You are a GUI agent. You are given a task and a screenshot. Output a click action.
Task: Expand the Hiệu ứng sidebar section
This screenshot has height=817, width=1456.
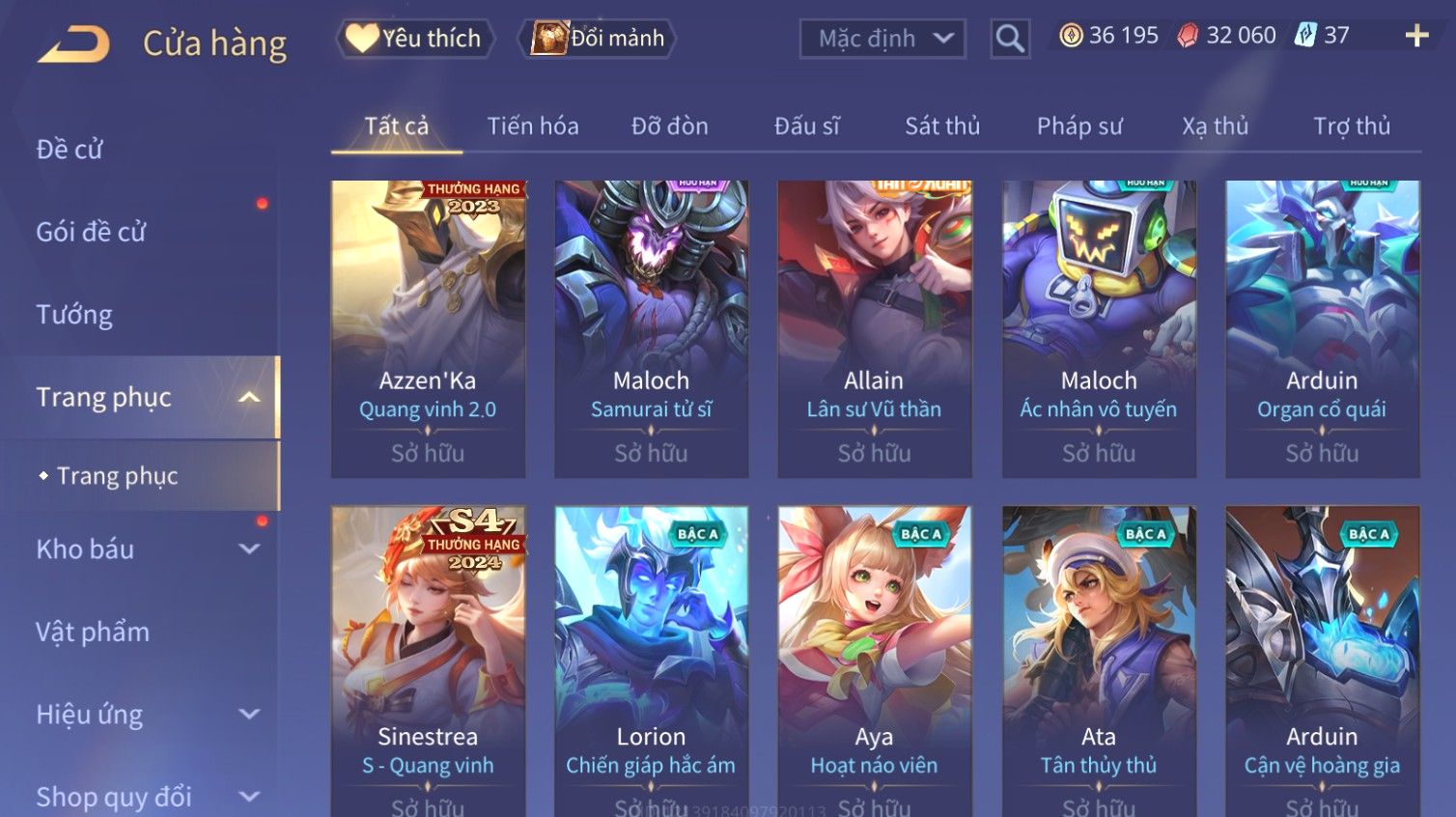[x=249, y=715]
